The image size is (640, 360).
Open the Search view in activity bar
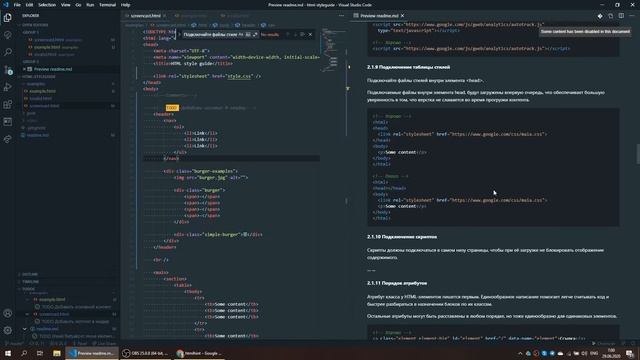(x=7, y=52)
